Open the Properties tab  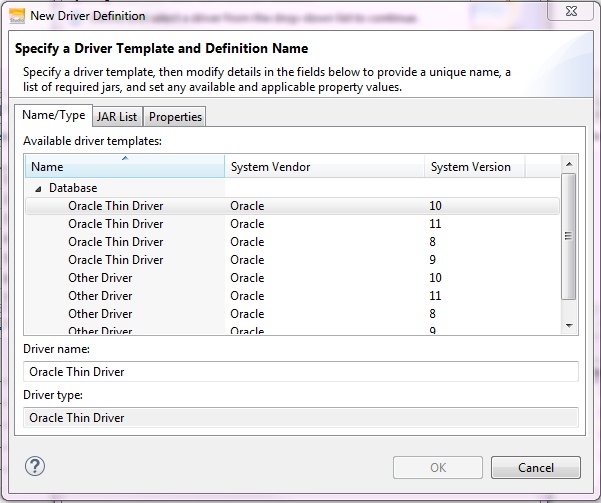coord(175,117)
